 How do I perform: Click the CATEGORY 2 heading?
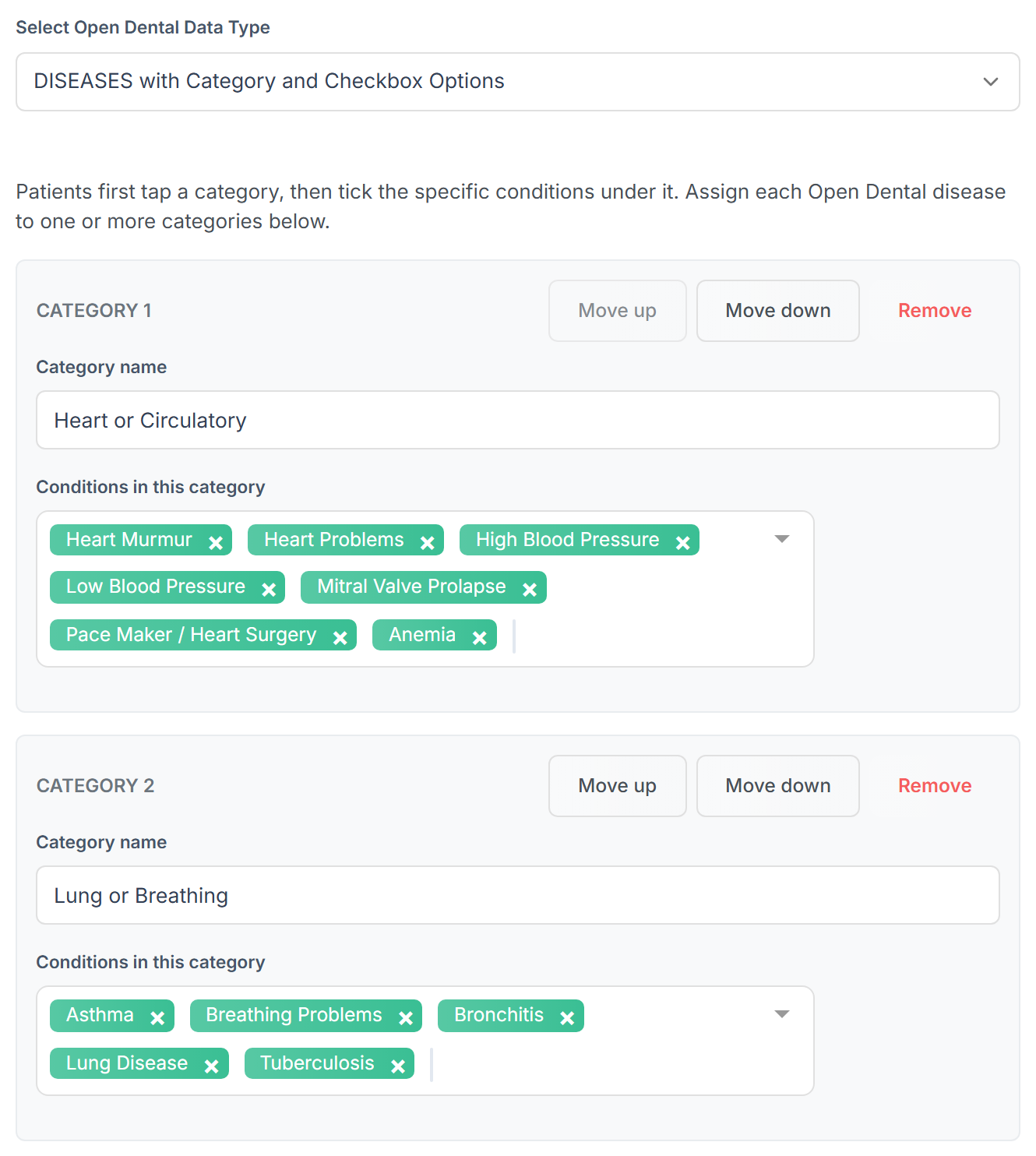96,786
